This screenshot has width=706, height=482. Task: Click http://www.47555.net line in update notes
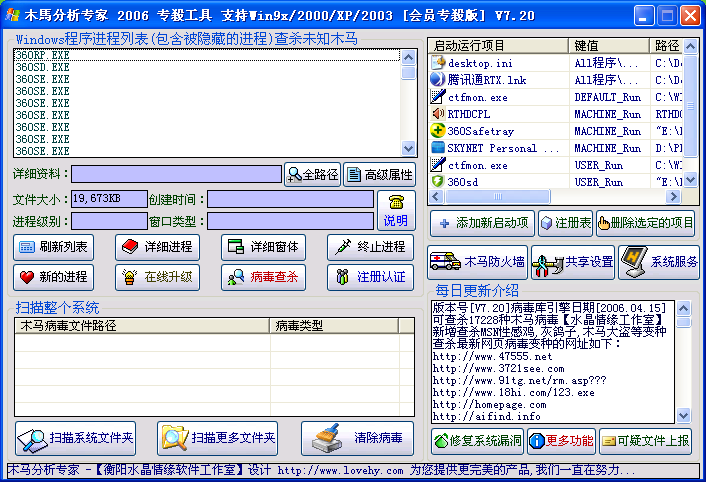coord(492,356)
